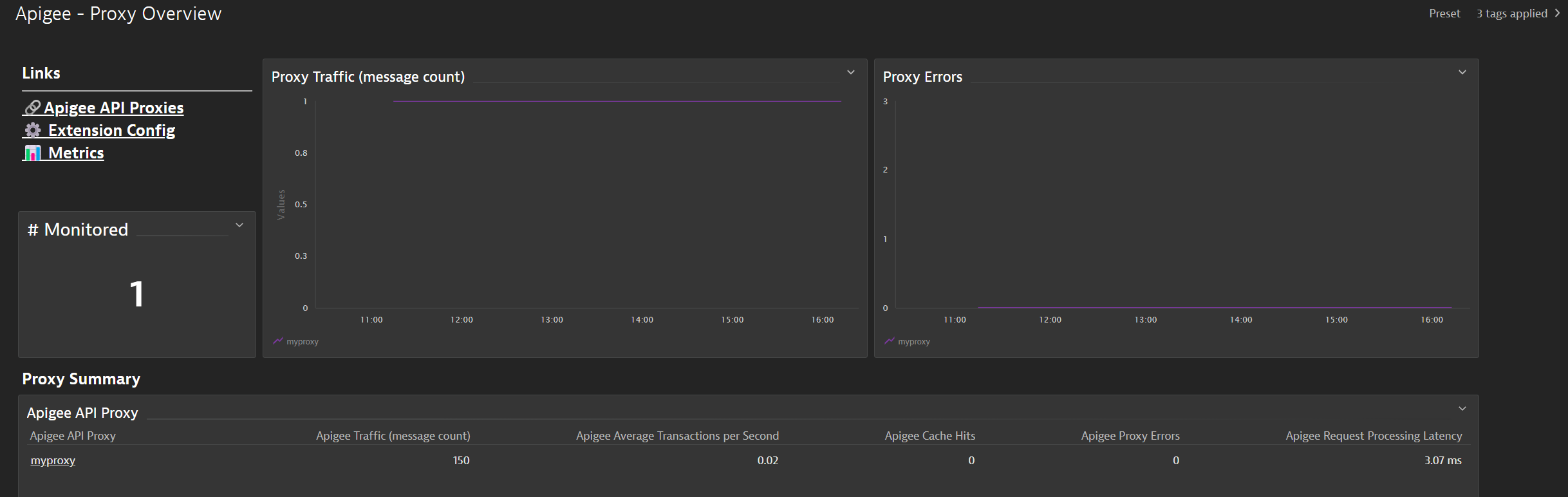Toggle myproxy legend entry in Proxy Errors chart
The width and height of the screenshot is (1568, 497).
click(x=908, y=341)
